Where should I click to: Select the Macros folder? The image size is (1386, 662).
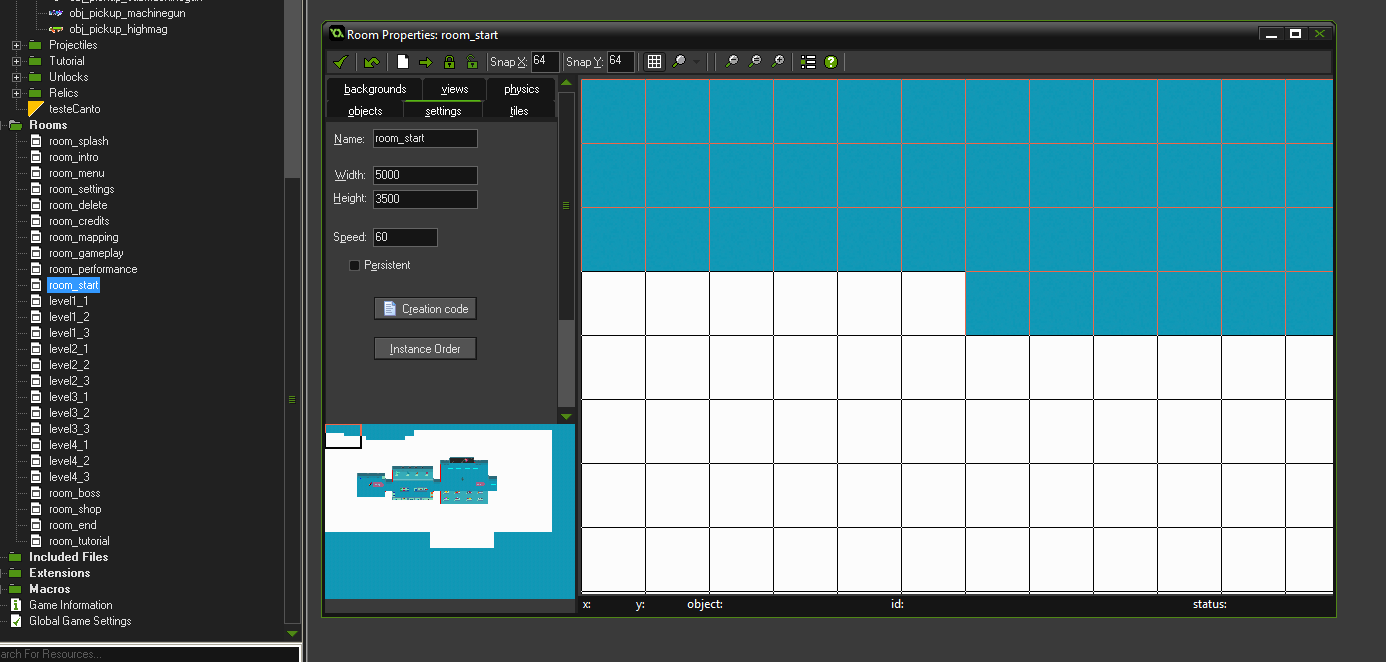point(49,589)
